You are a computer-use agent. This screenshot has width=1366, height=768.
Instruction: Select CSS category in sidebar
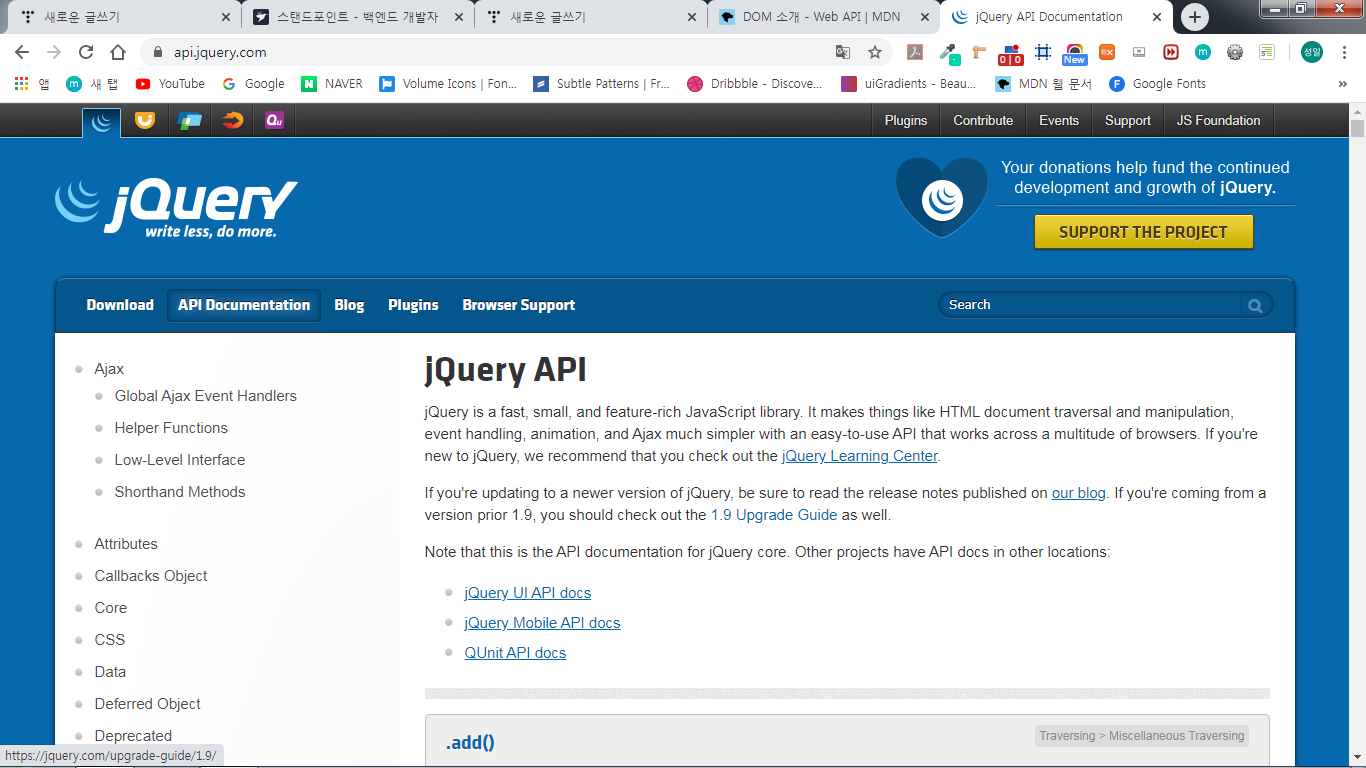pyautogui.click(x=110, y=640)
